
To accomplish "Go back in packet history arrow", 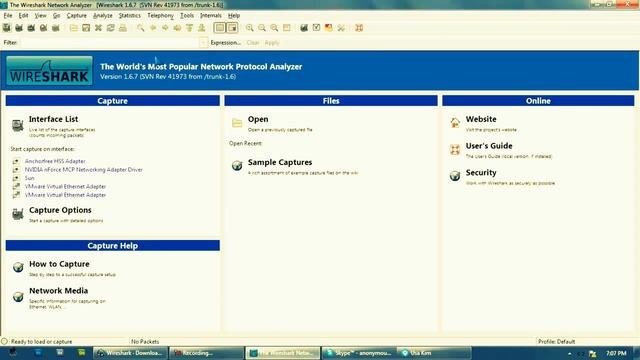I will tap(153, 28).
